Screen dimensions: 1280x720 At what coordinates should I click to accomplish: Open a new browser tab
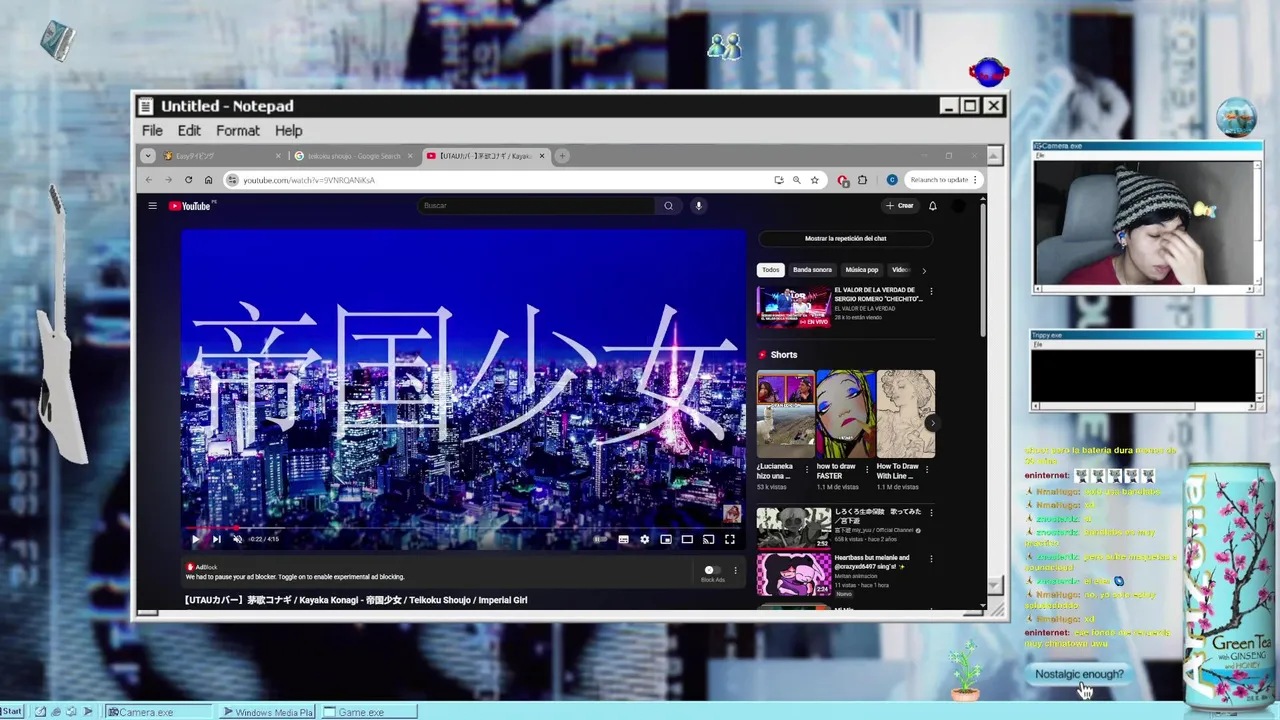tap(562, 156)
